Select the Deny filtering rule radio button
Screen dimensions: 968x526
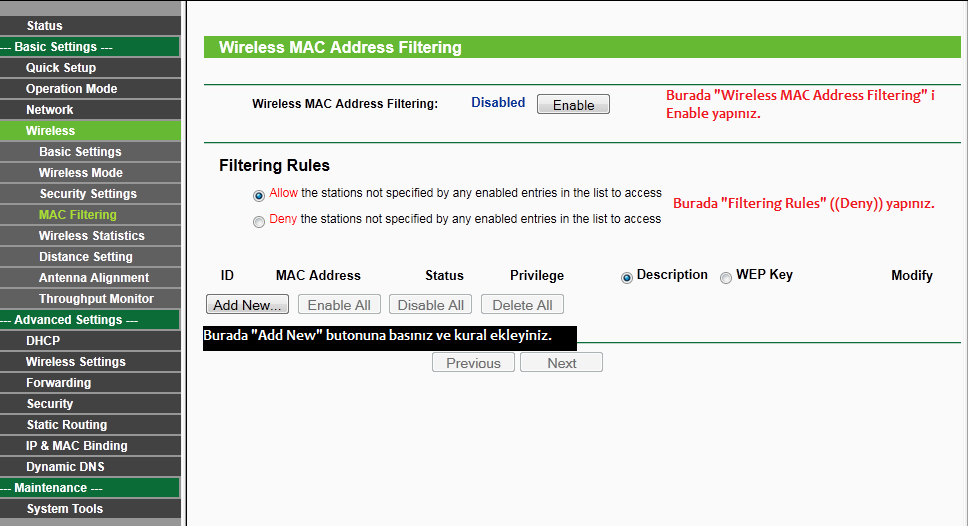(260, 221)
